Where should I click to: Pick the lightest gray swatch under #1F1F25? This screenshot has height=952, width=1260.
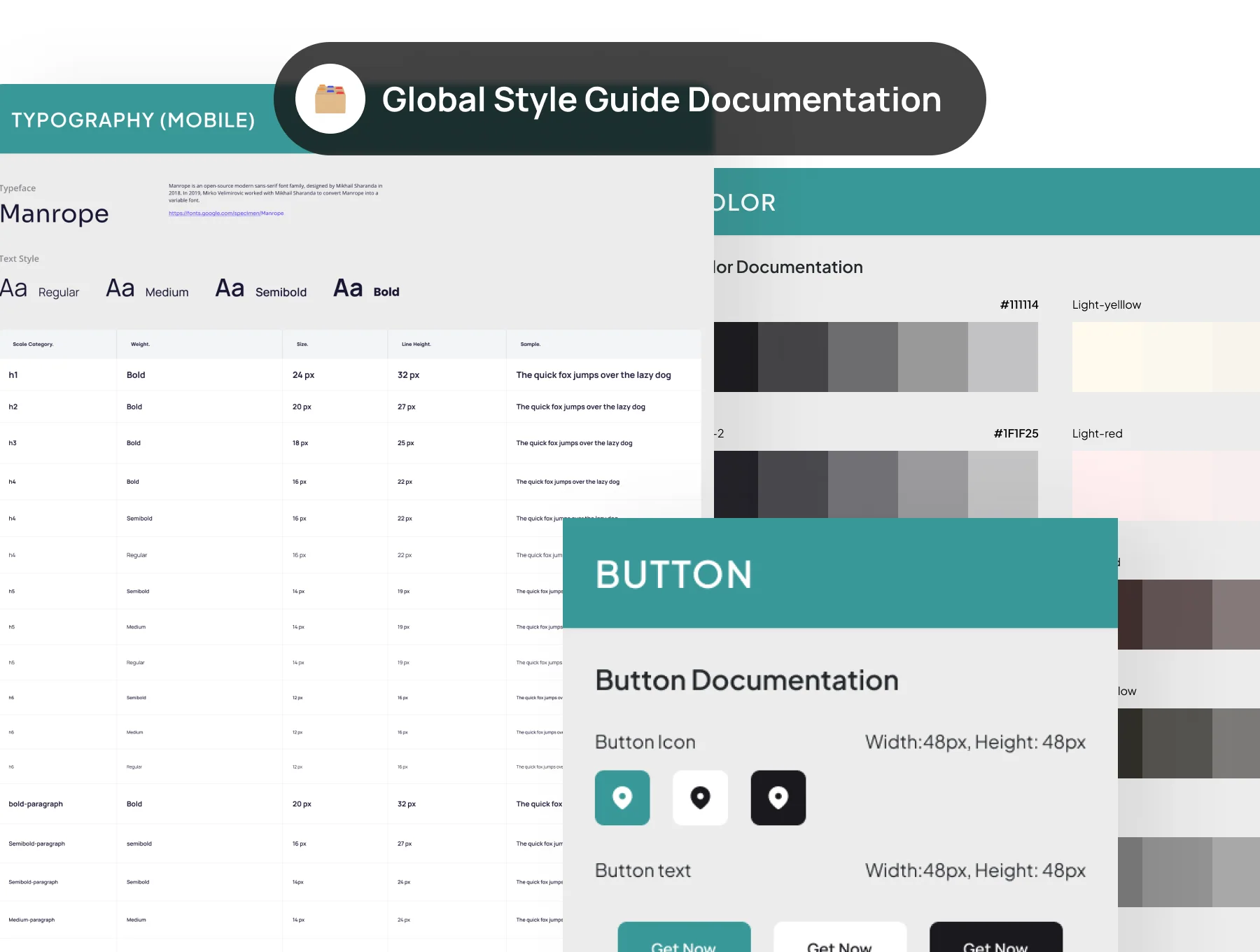pos(1003,484)
